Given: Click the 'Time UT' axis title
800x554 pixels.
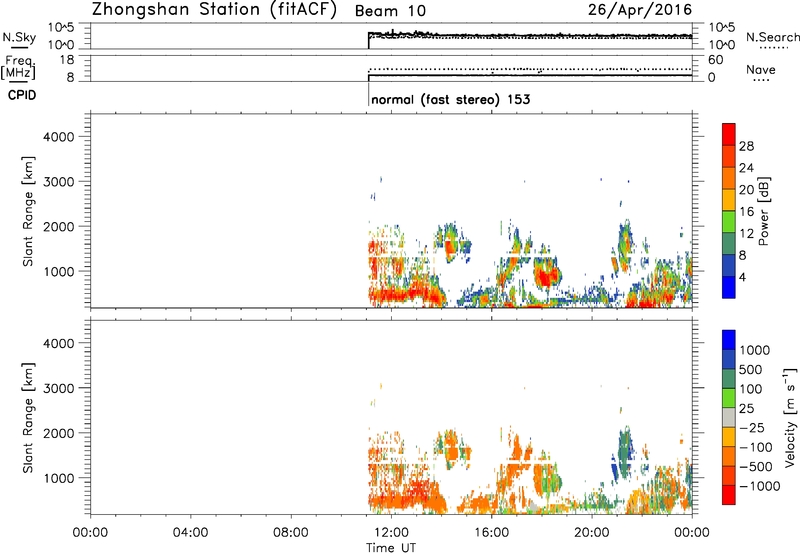Looking at the screenshot, I should click(391, 548).
